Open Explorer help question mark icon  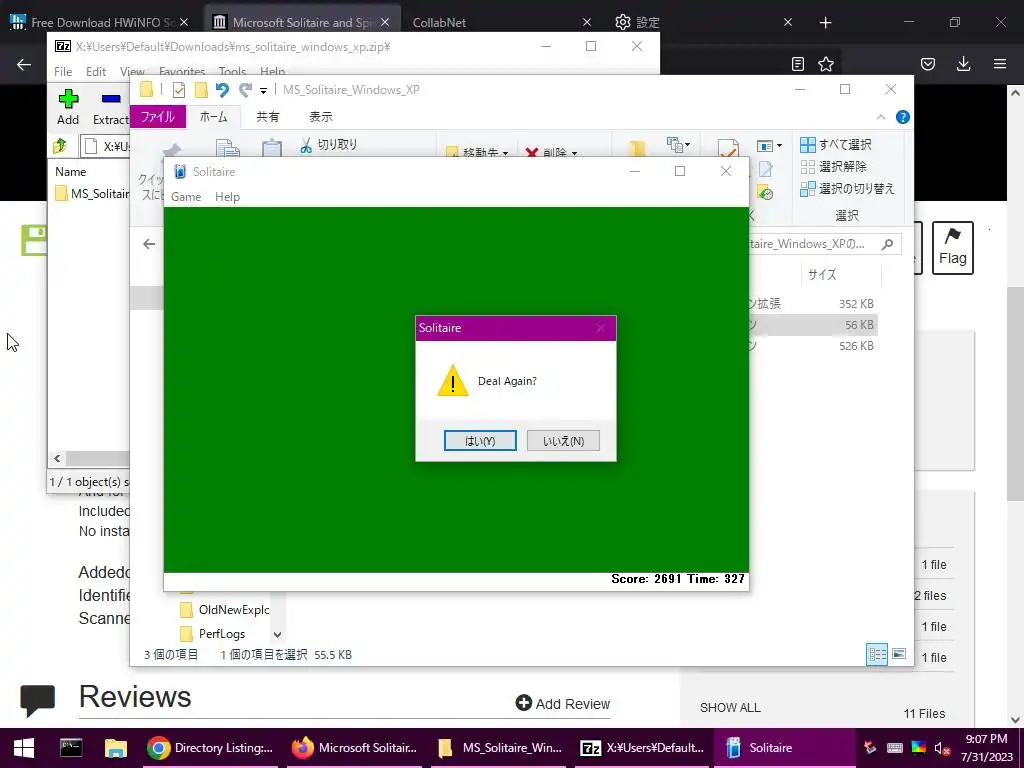tap(903, 117)
